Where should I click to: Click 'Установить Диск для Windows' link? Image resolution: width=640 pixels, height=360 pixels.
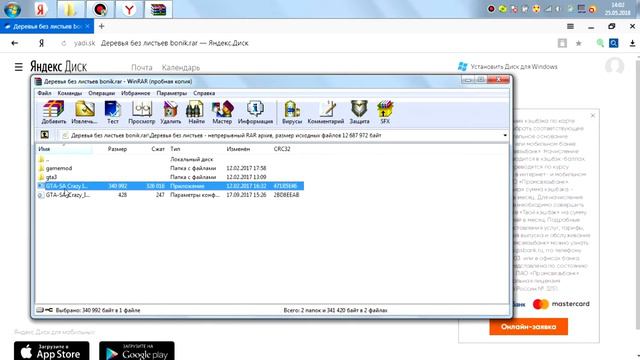click(x=508, y=67)
